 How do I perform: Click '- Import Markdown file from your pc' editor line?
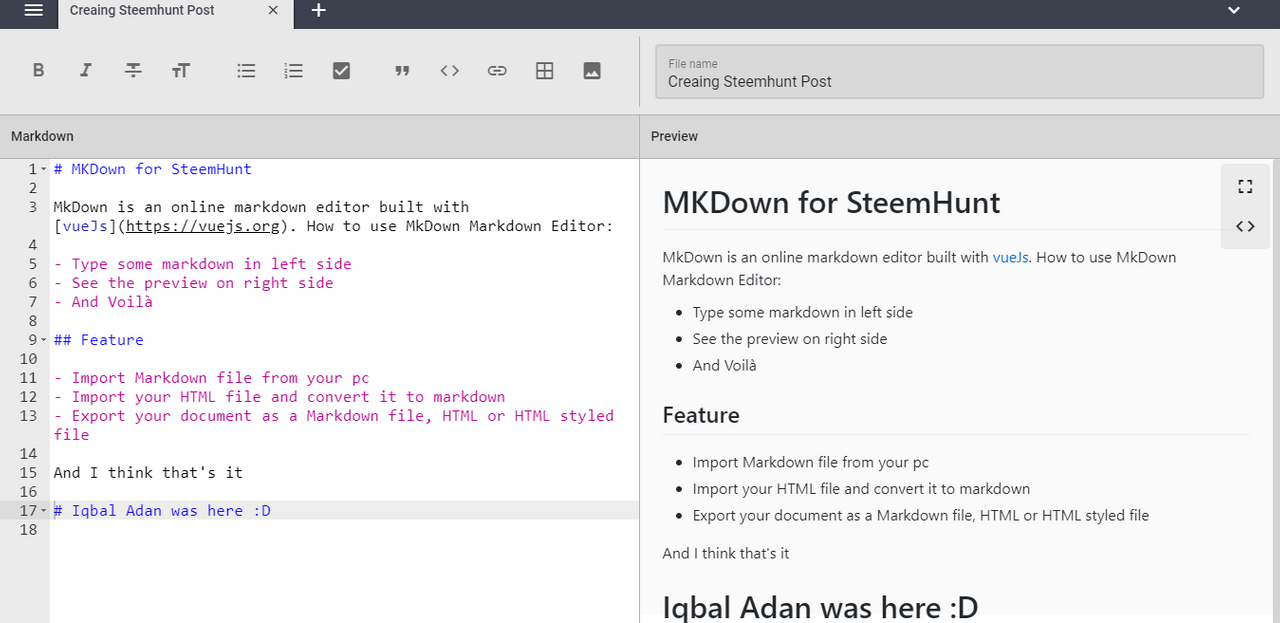[x=212, y=378]
